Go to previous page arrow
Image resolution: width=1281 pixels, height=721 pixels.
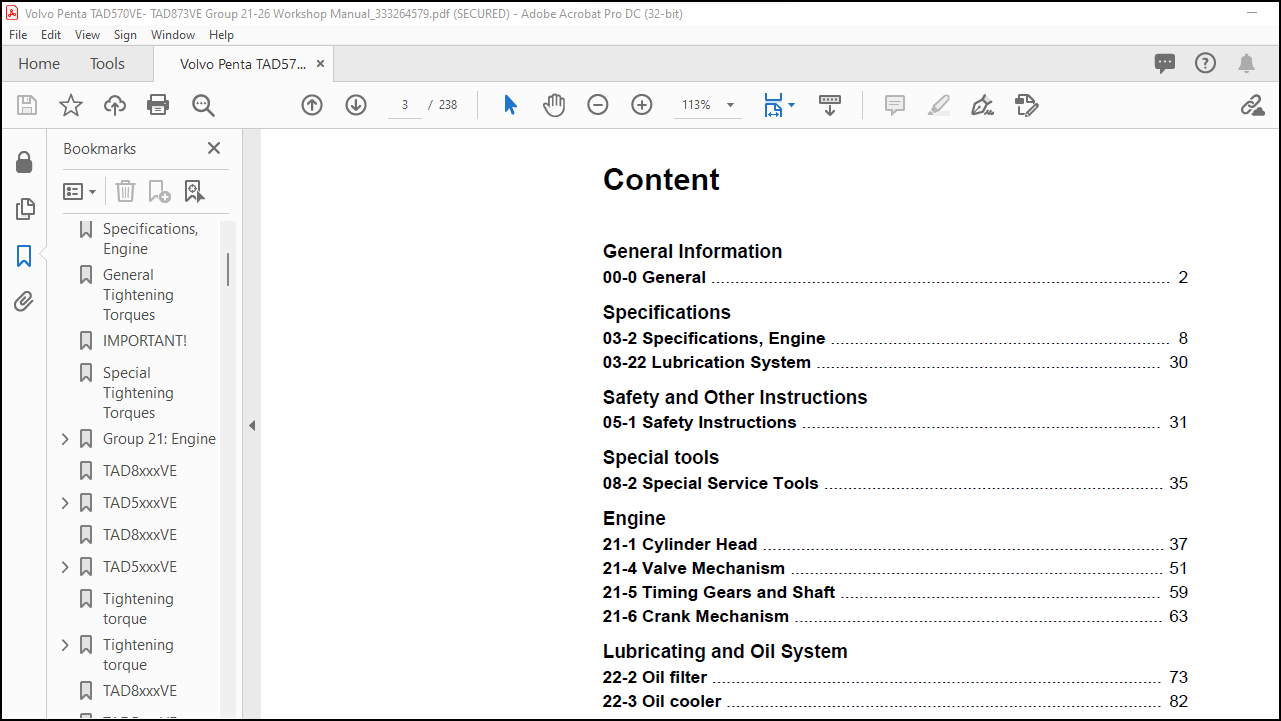click(x=312, y=105)
